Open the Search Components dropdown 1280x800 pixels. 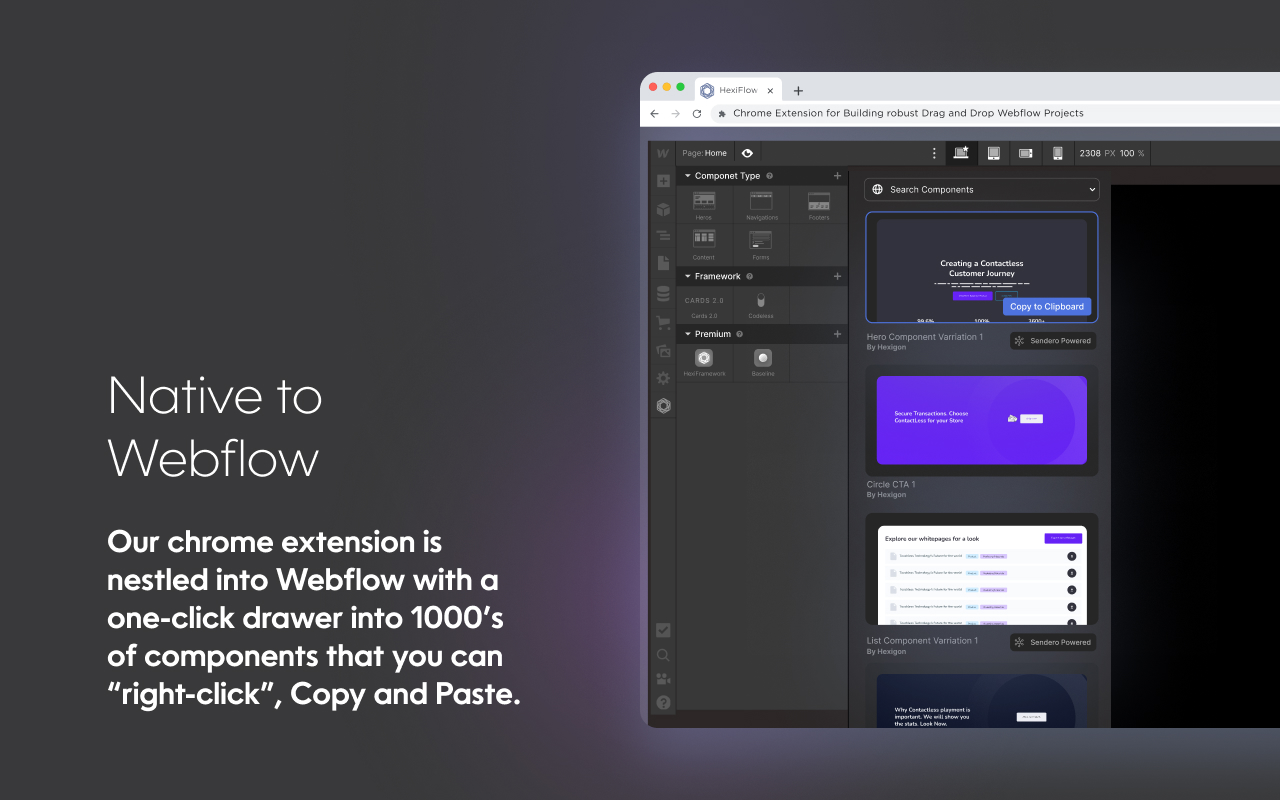[x=981, y=189]
